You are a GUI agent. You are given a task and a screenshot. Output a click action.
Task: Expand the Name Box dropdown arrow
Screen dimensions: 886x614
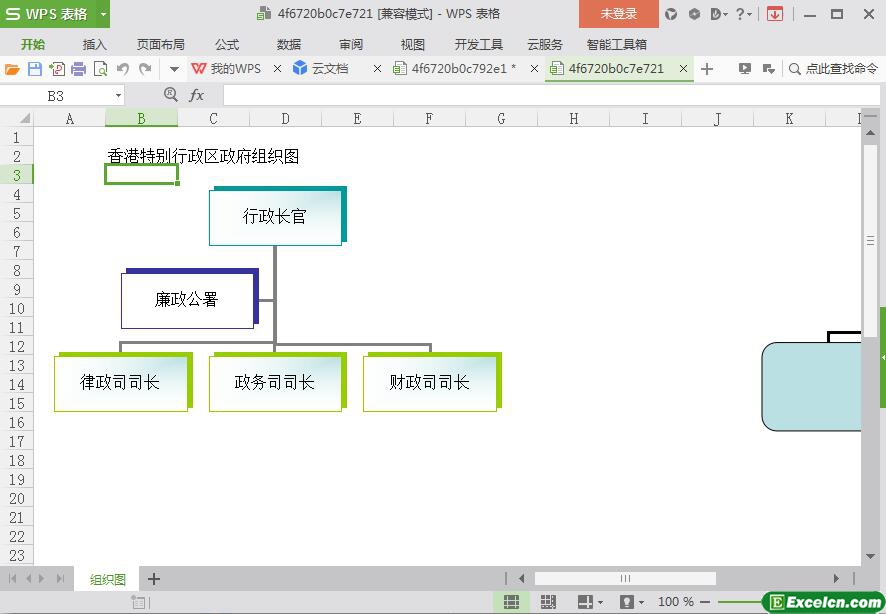tap(119, 95)
